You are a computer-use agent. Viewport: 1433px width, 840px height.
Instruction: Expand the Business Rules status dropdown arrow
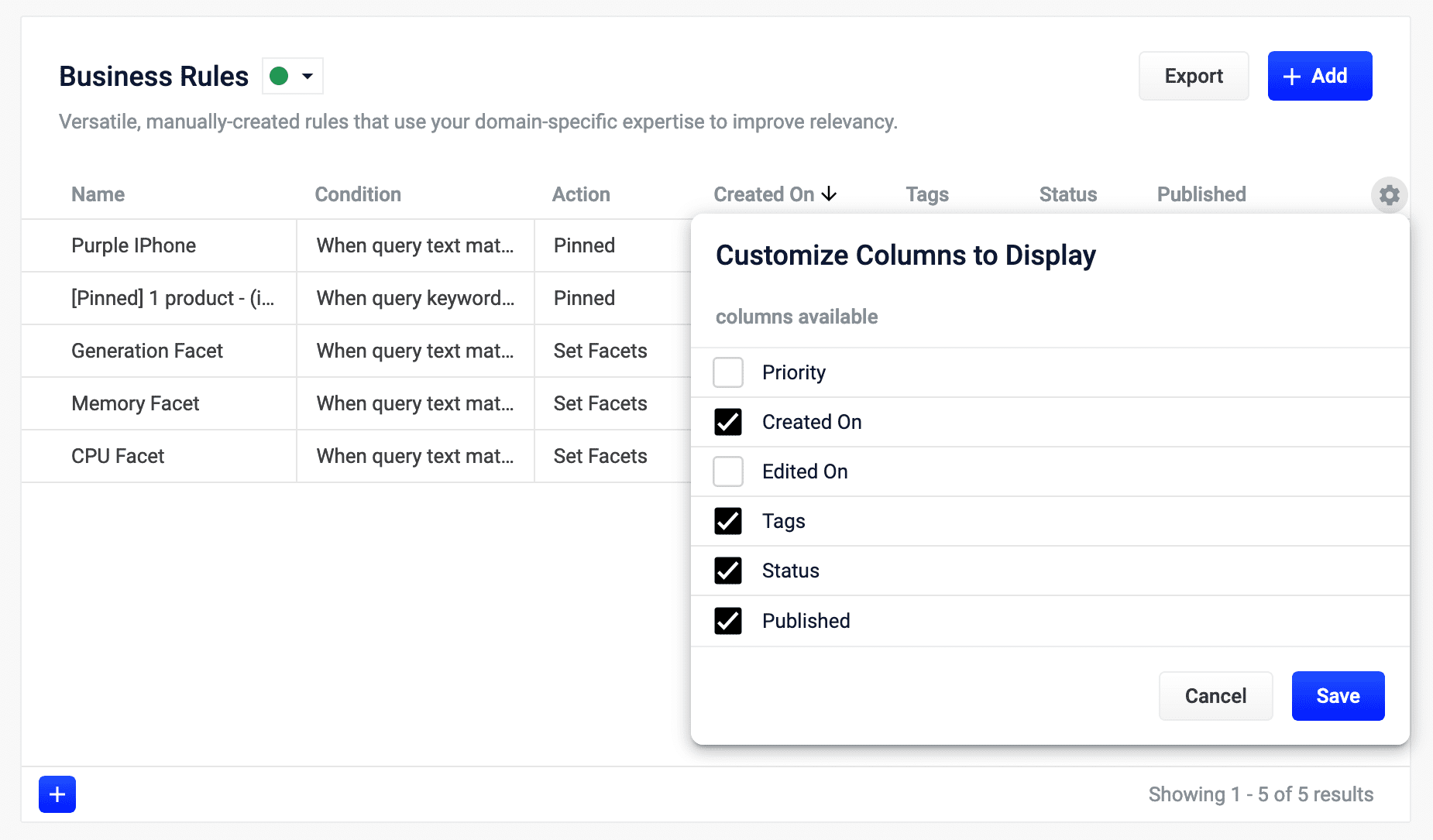(x=308, y=76)
